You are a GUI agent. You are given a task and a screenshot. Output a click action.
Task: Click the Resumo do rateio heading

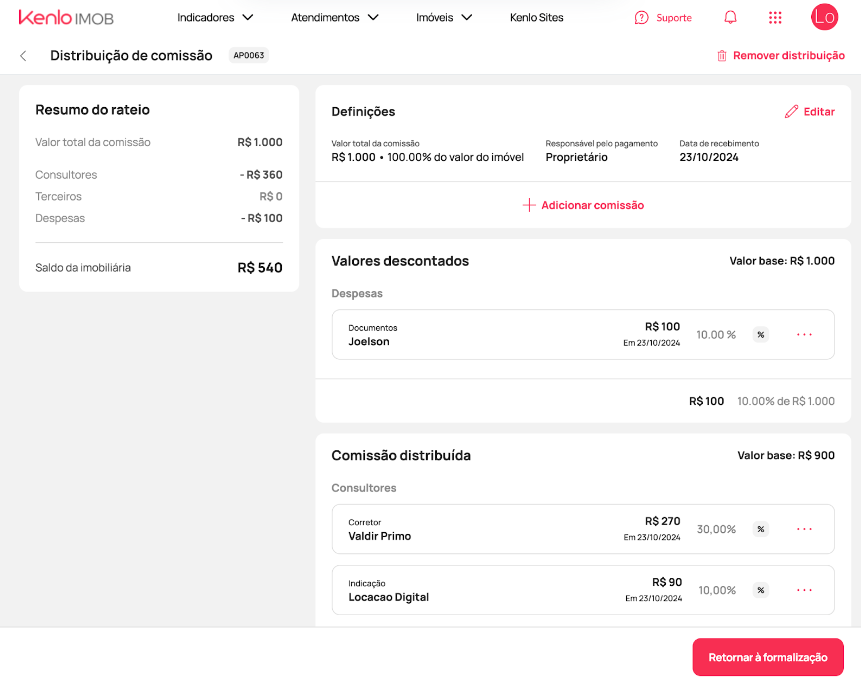point(92,109)
